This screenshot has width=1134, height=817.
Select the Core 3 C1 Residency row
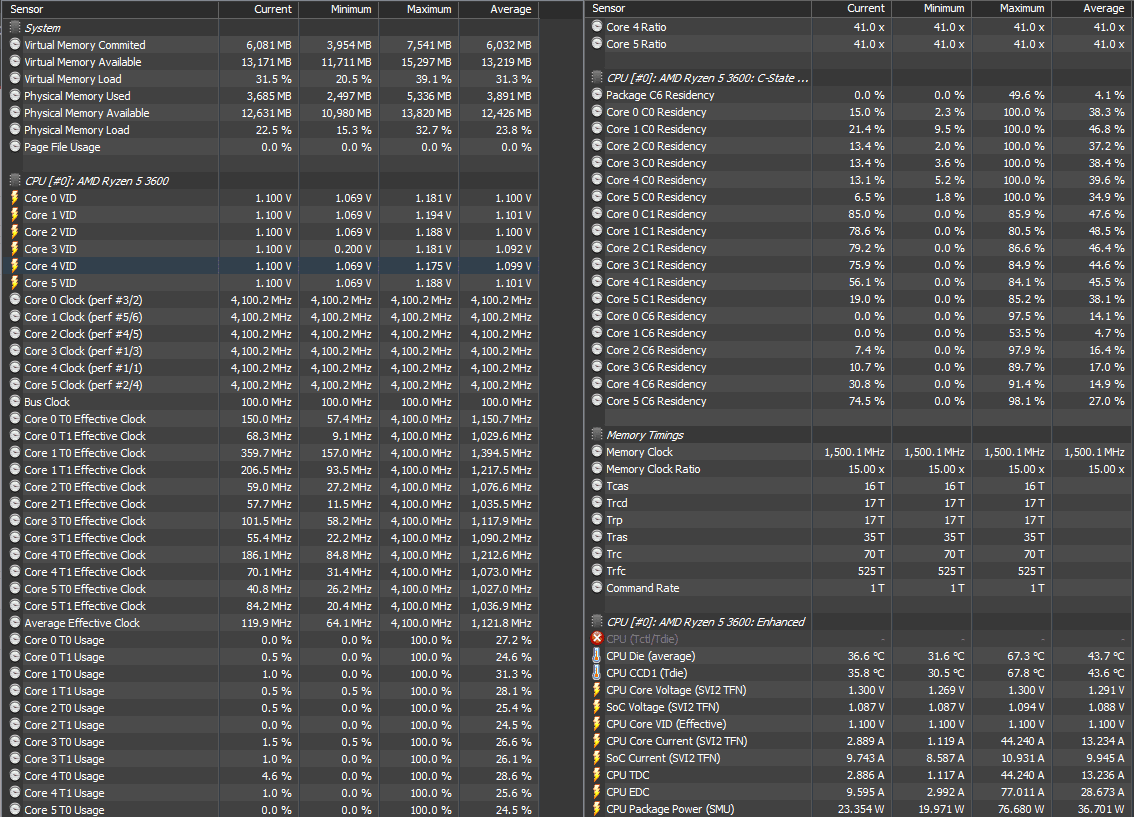point(858,265)
